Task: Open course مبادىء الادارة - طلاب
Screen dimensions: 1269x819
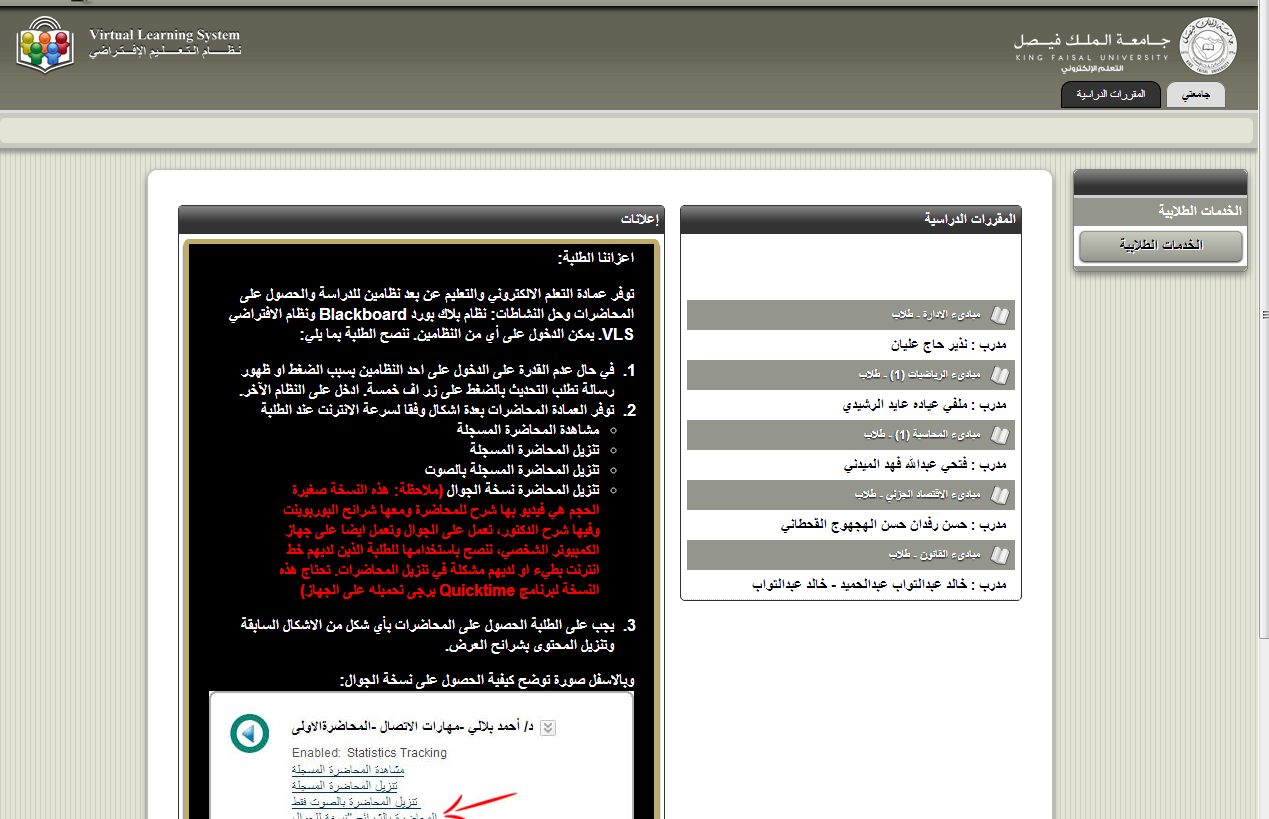Action: tap(936, 316)
